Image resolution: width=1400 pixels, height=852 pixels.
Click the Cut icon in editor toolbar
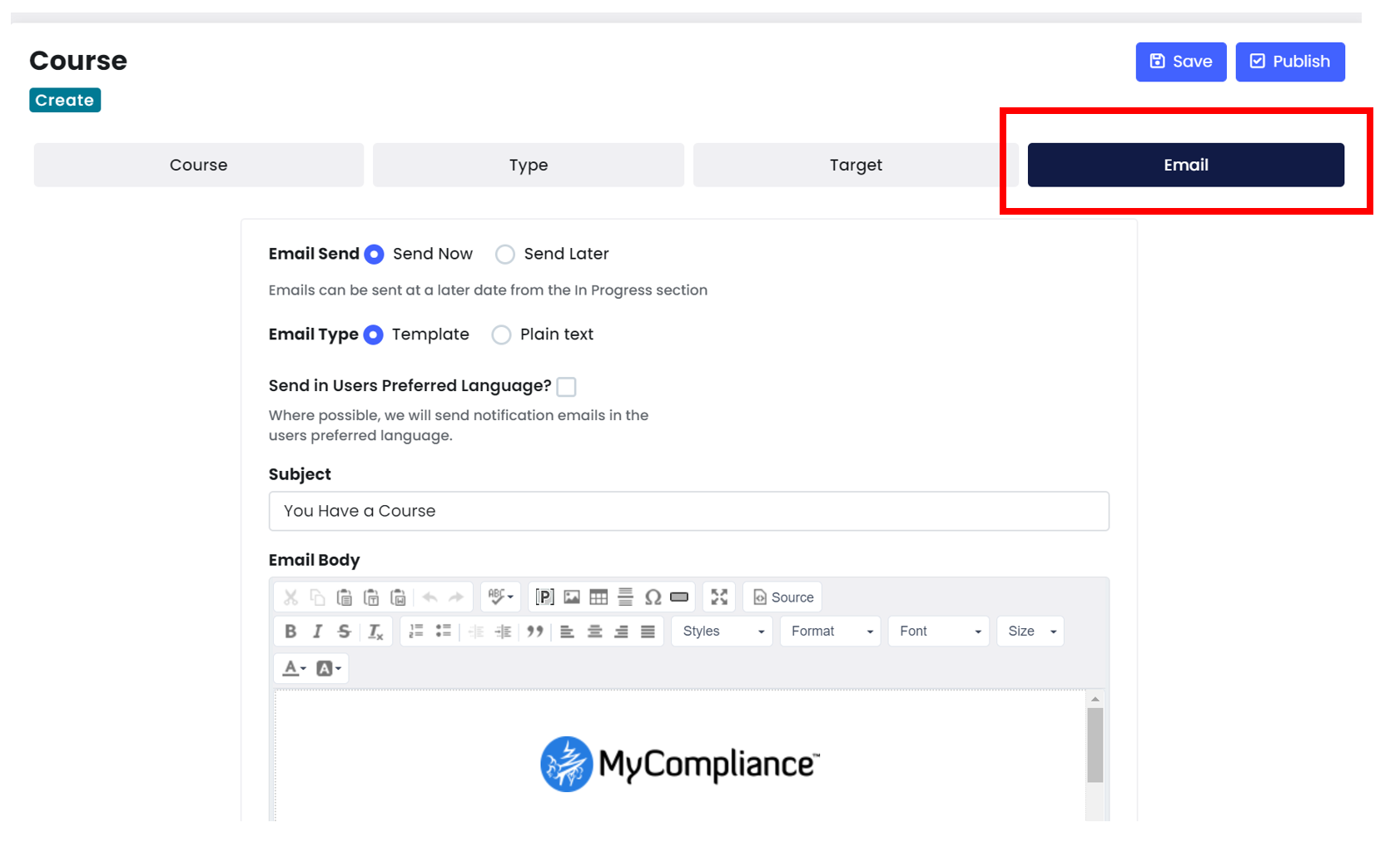[x=290, y=597]
